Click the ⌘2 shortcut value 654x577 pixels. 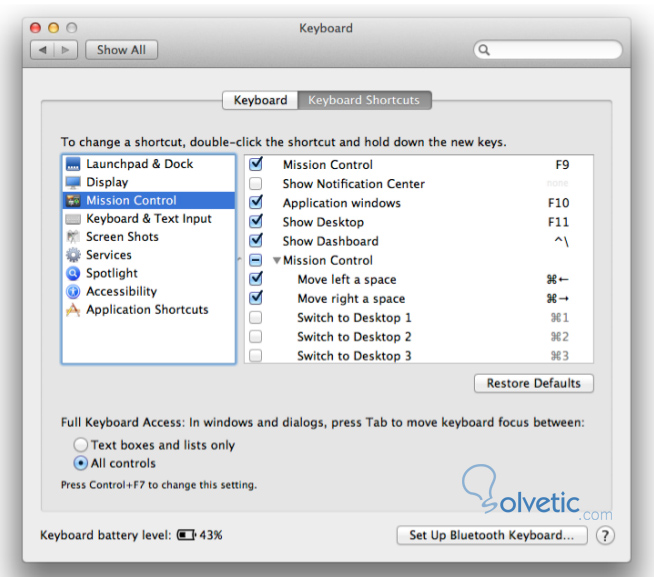[x=559, y=337]
